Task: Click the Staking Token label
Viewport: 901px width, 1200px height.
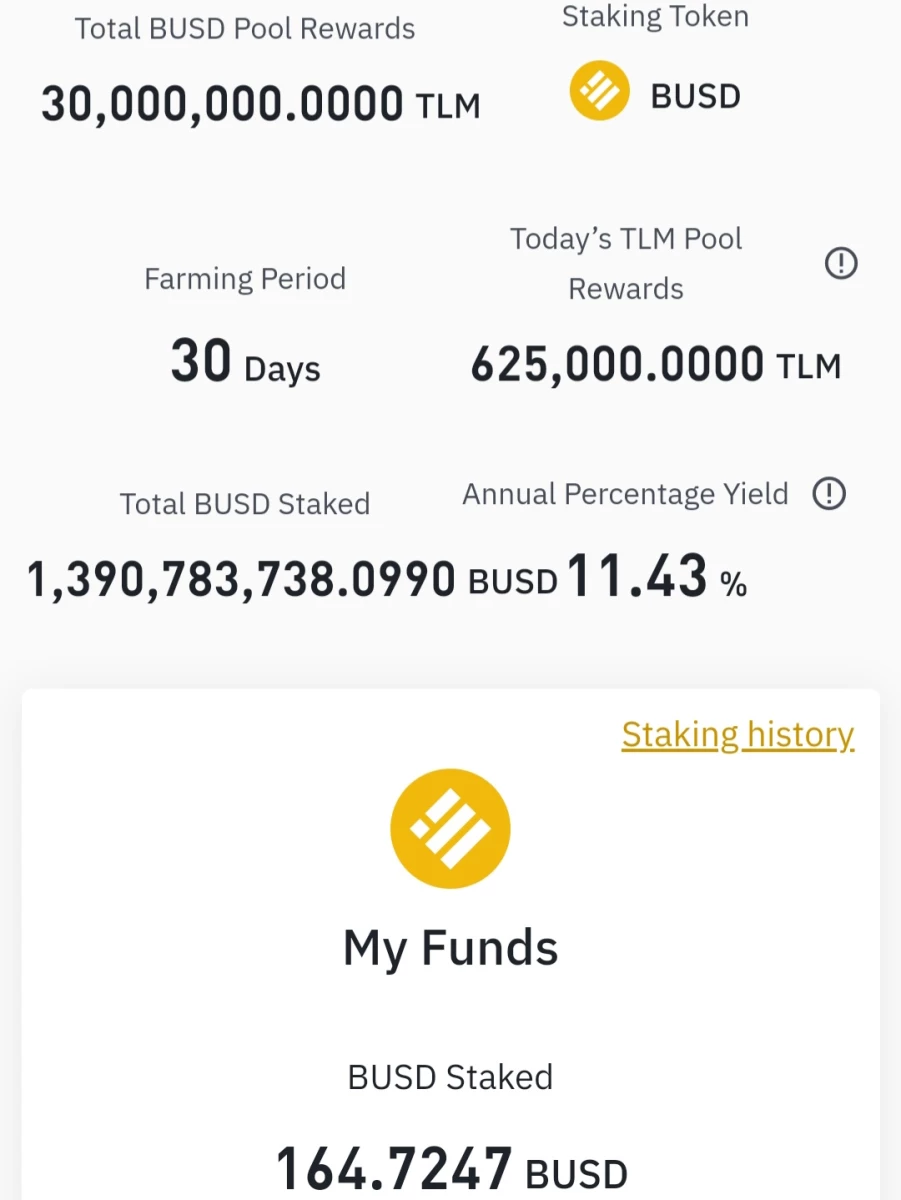Action: point(655,16)
